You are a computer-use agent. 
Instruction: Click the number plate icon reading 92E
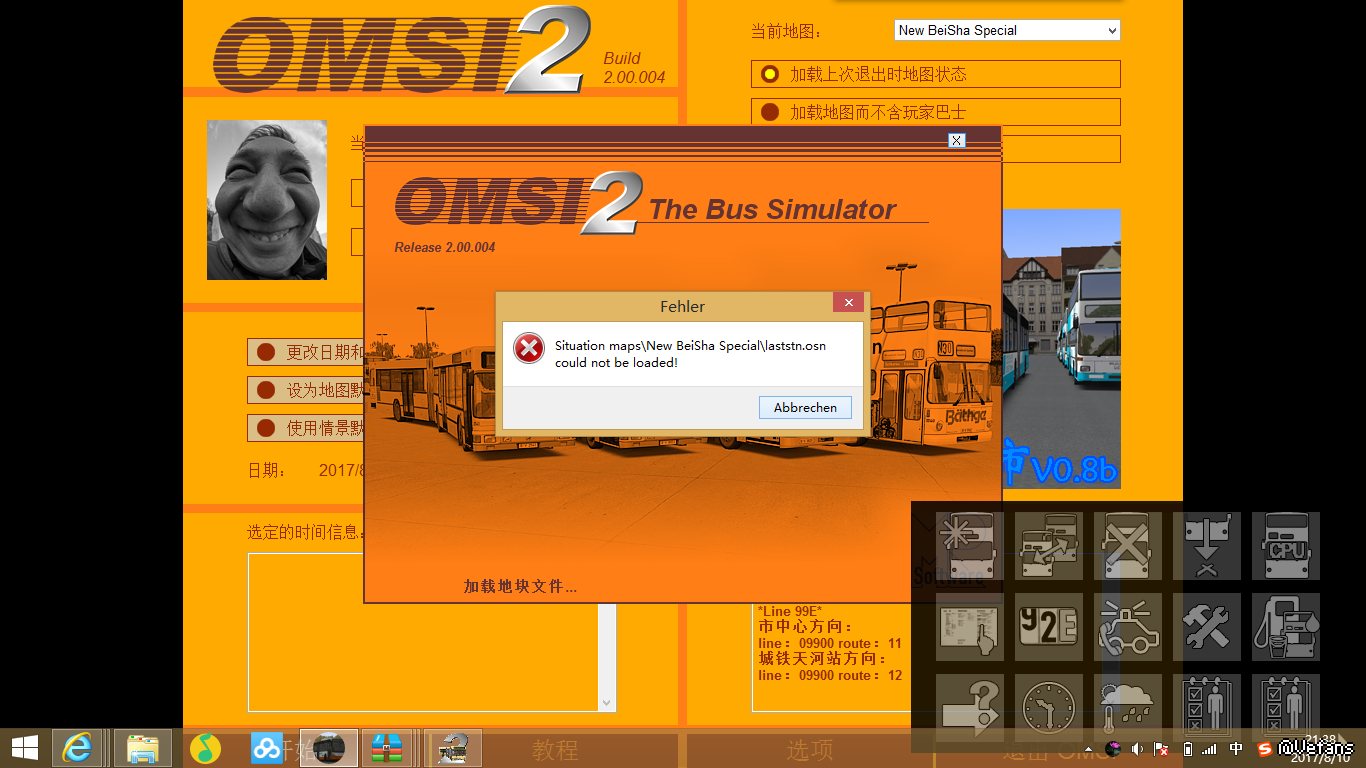1049,627
